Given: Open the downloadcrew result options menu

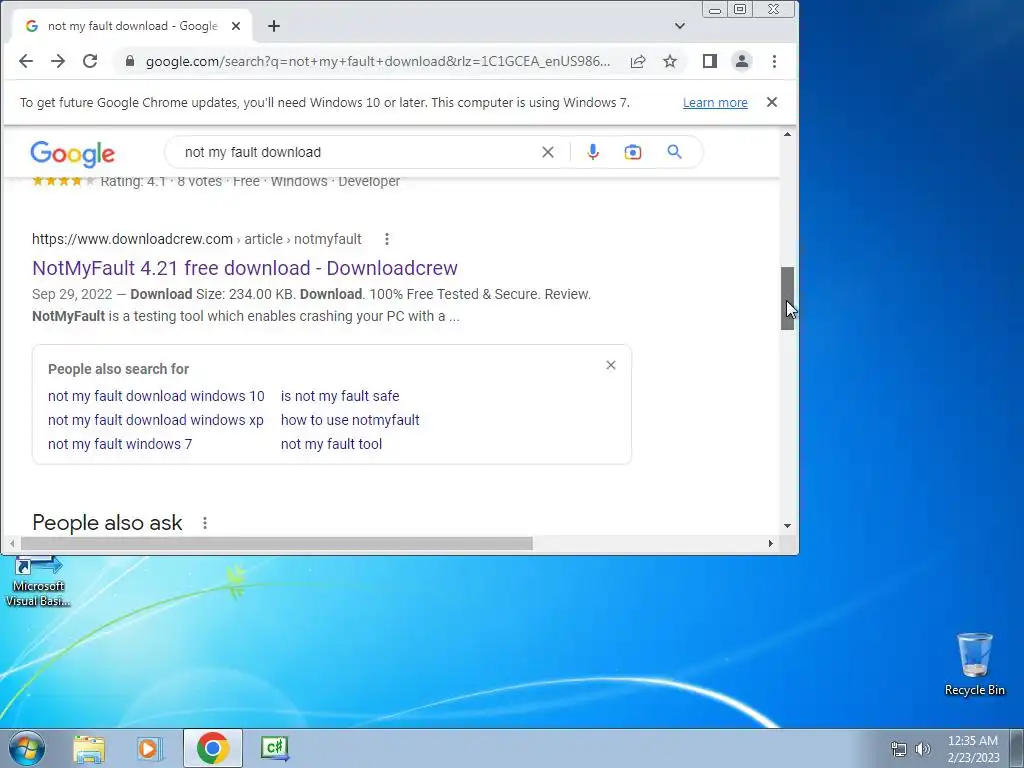Looking at the screenshot, I should (x=387, y=239).
